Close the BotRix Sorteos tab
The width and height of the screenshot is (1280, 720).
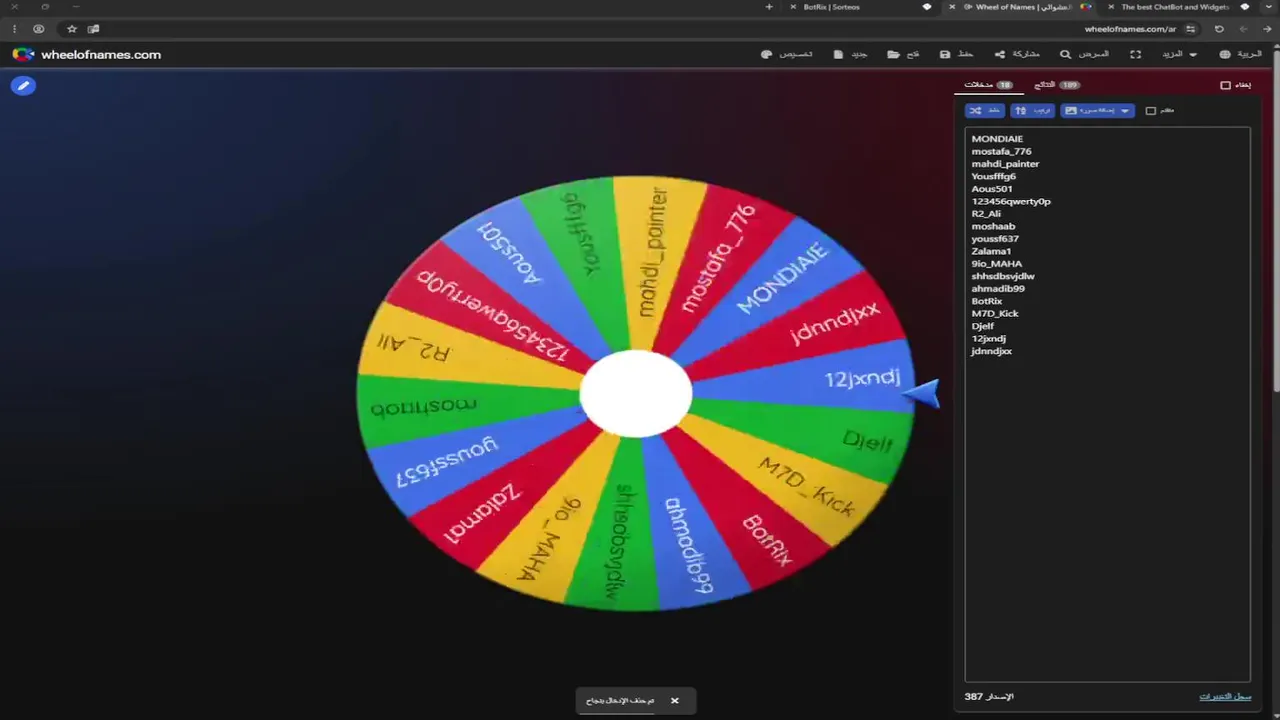tap(795, 7)
